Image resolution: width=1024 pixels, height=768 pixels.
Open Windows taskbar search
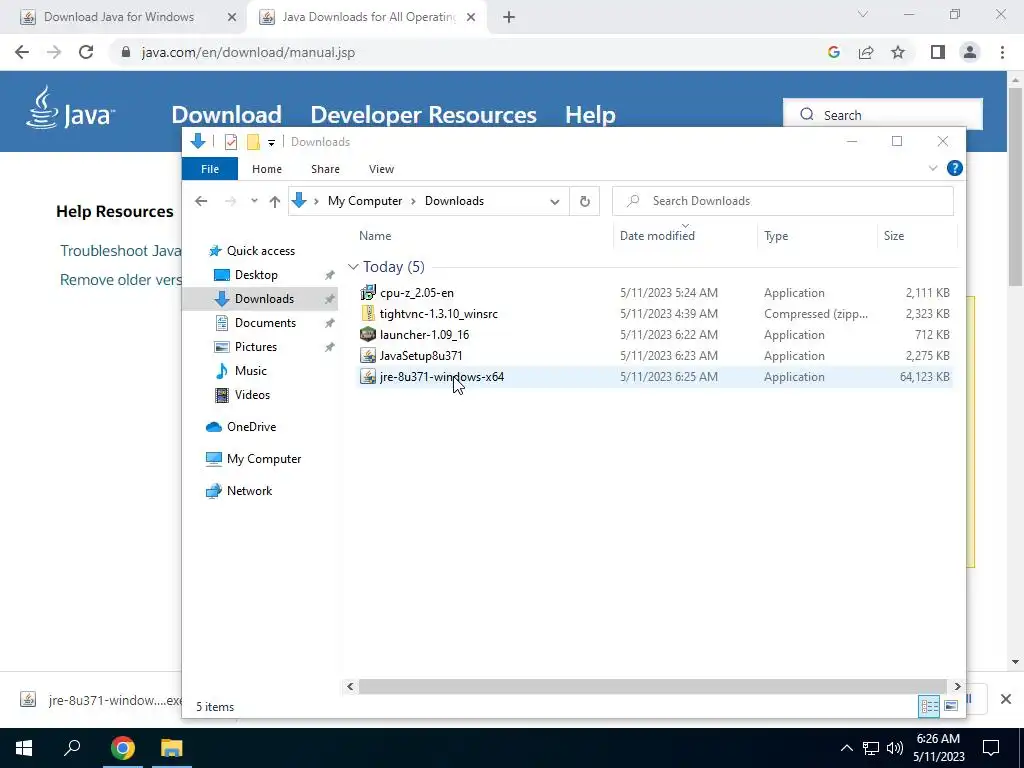click(72, 748)
